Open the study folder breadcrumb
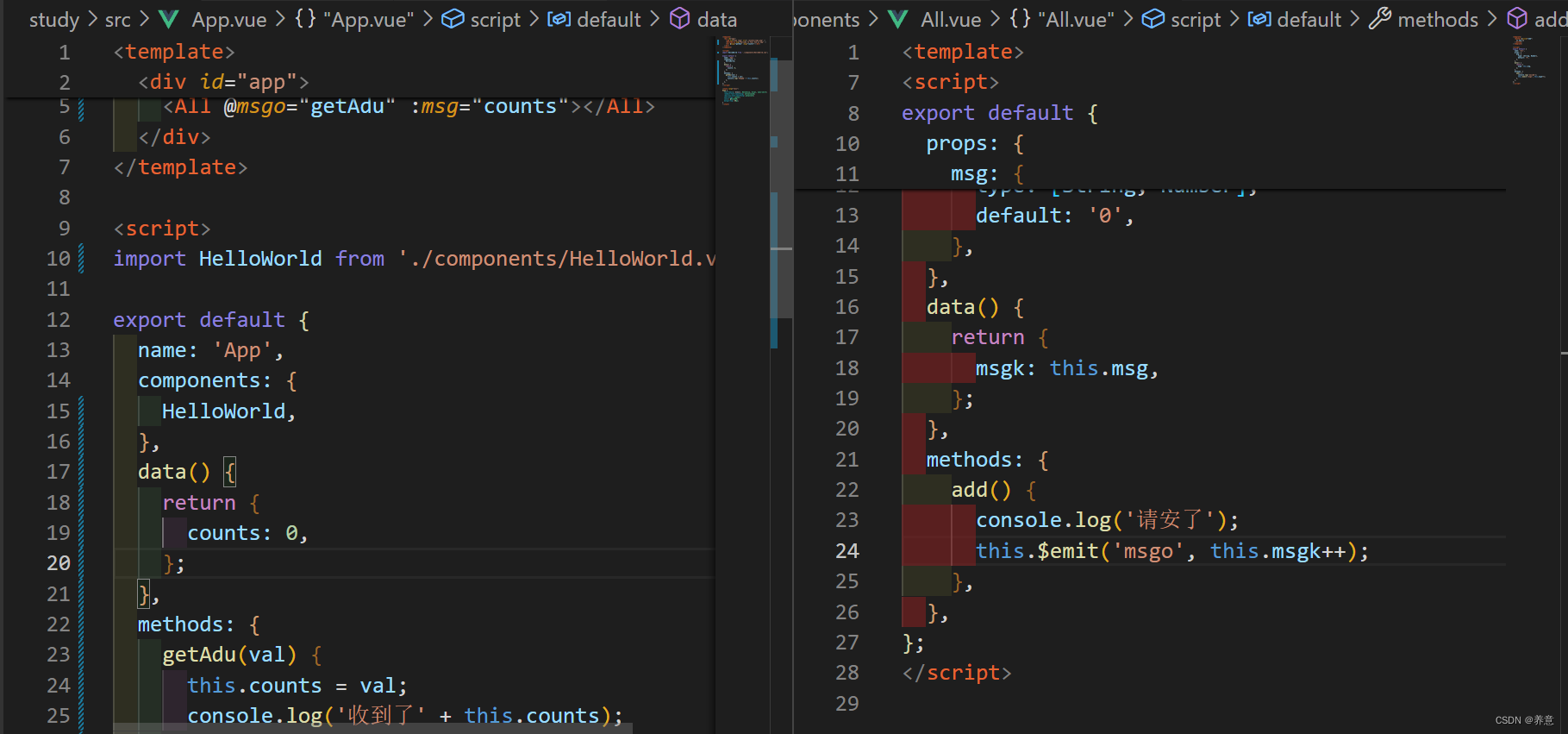This screenshot has height=734, width=1568. click(x=53, y=19)
